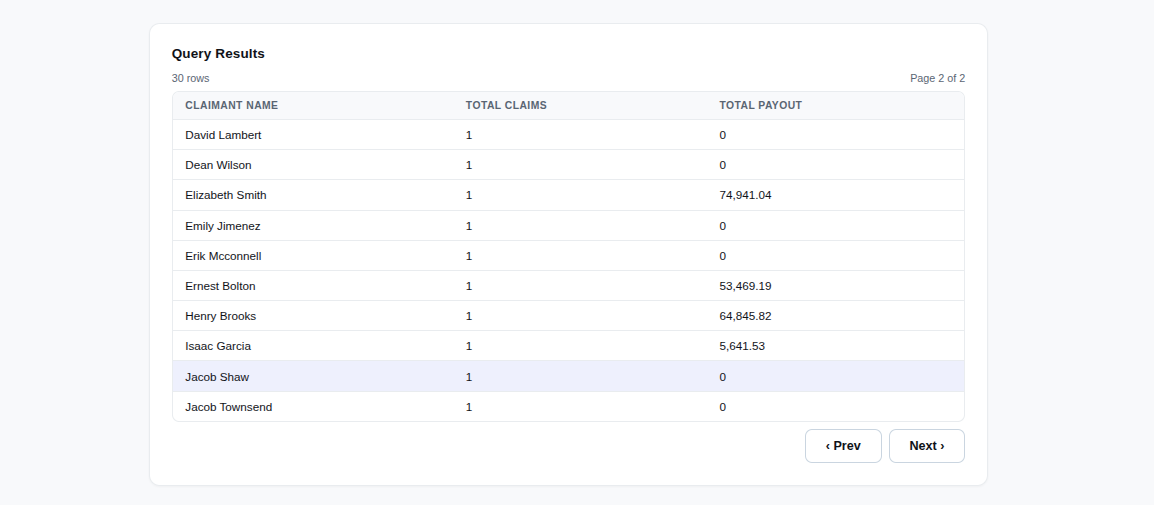Select the Jacob Townsend name cell
1154x505 pixels.
click(229, 407)
